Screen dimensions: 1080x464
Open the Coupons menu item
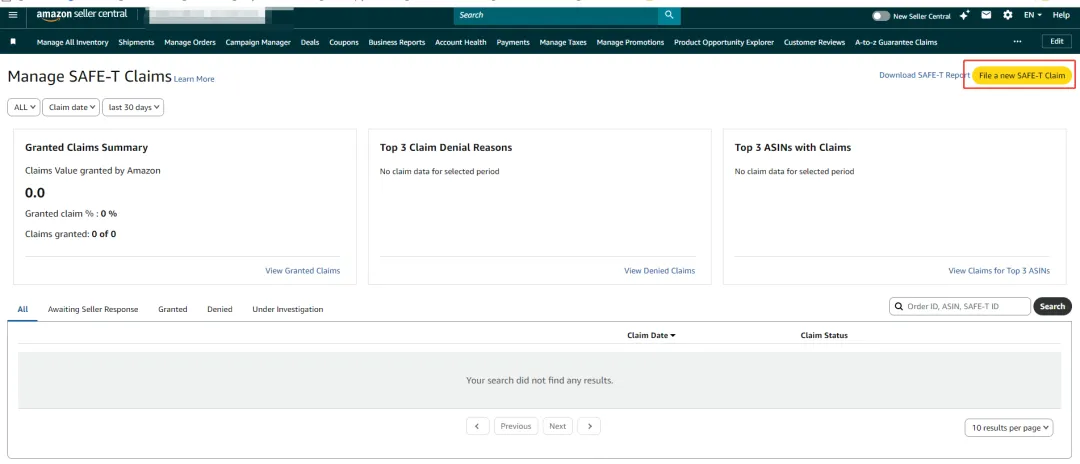click(x=344, y=42)
